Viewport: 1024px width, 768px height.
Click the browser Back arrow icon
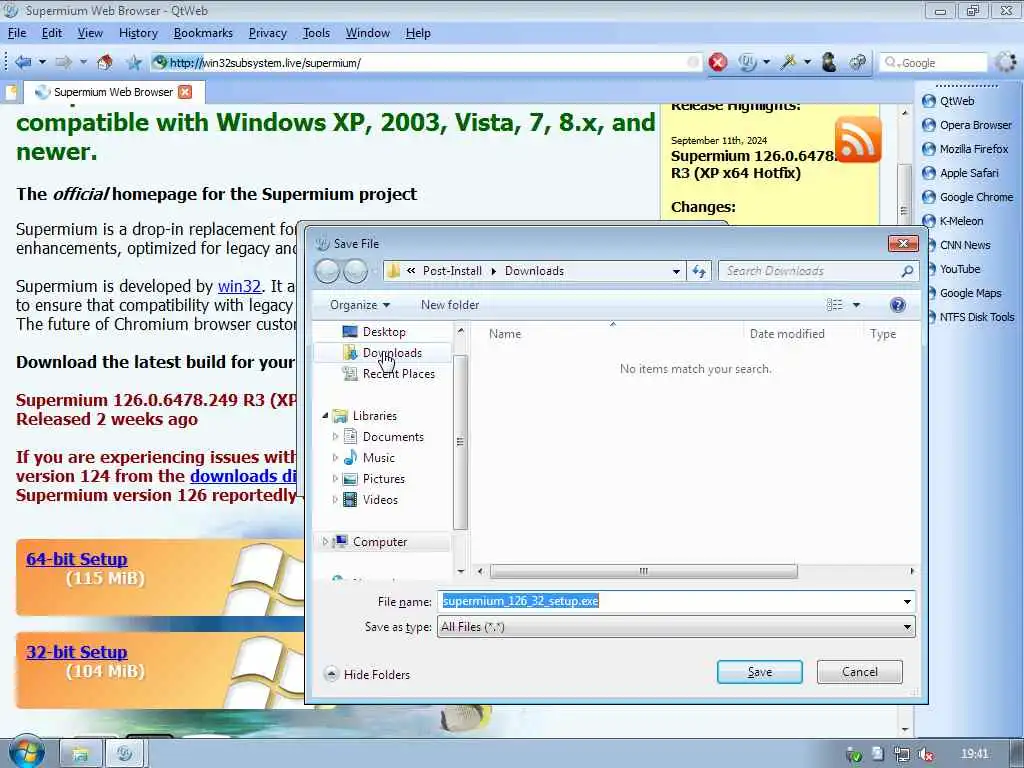tap(24, 62)
